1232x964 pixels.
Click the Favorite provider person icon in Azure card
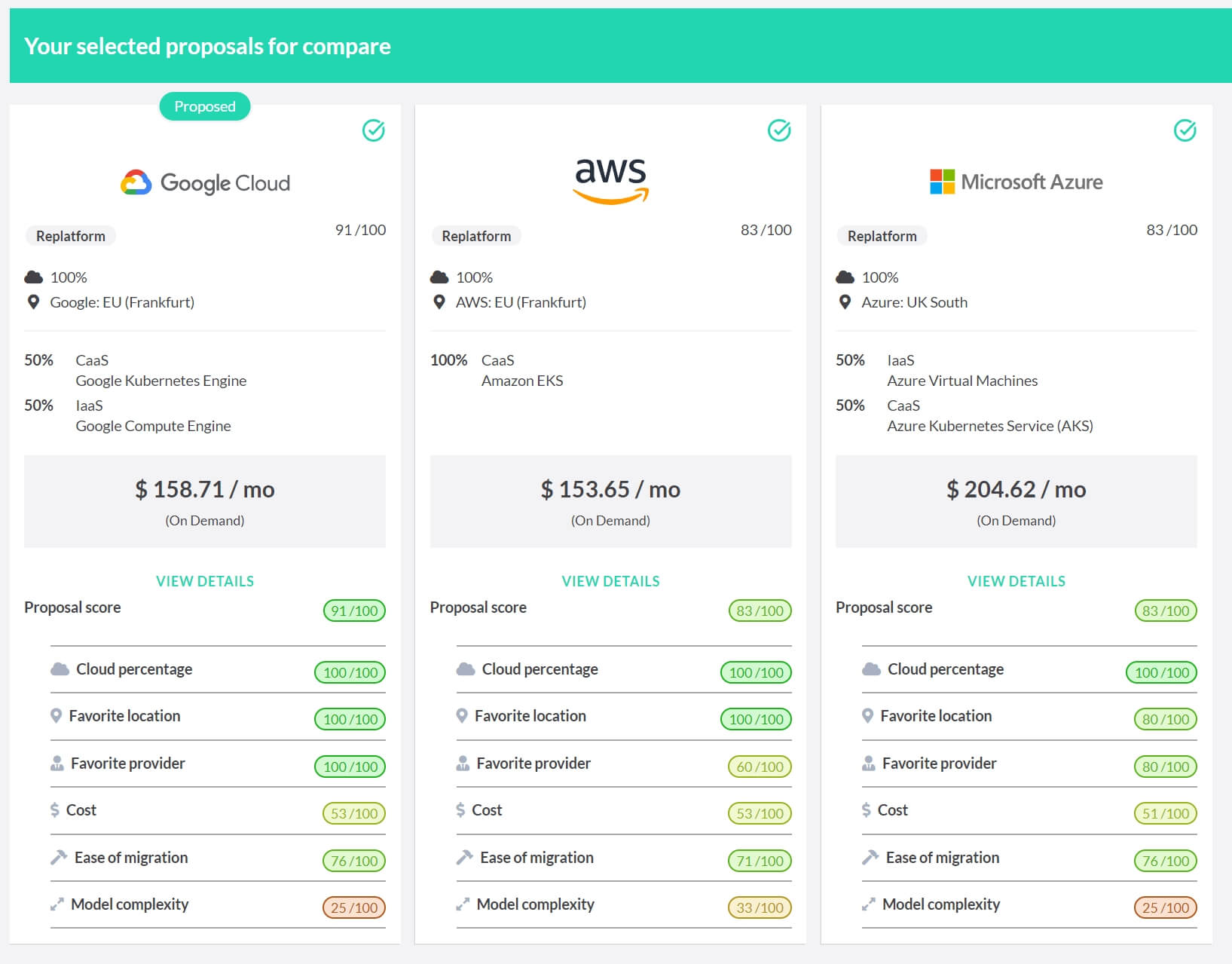(868, 764)
